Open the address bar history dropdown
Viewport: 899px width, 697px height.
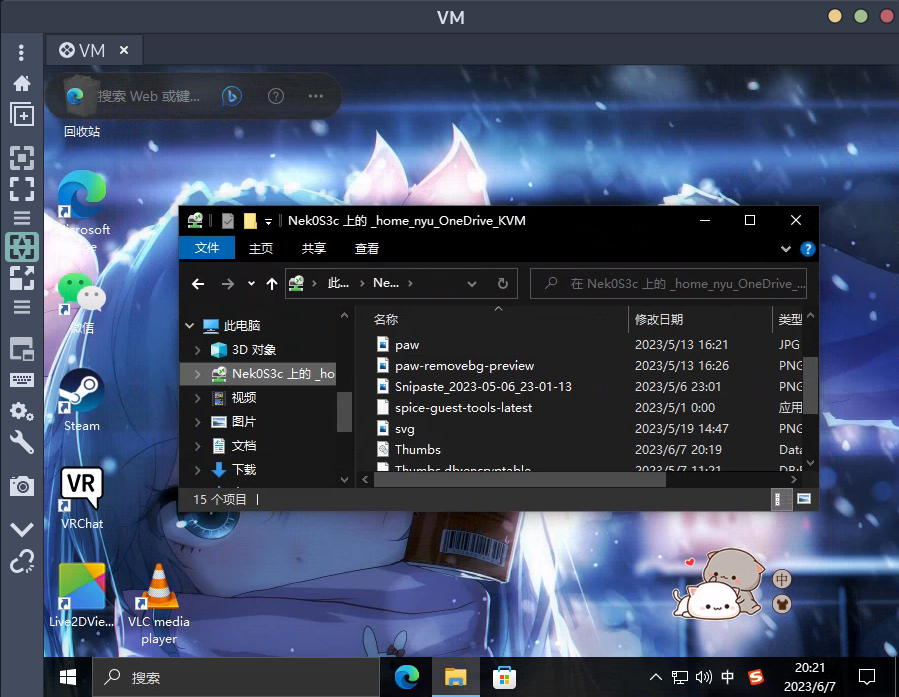tap(471, 284)
